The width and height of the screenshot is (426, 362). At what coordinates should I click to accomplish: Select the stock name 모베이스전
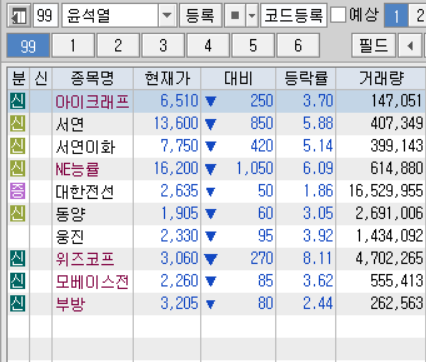pos(92,281)
